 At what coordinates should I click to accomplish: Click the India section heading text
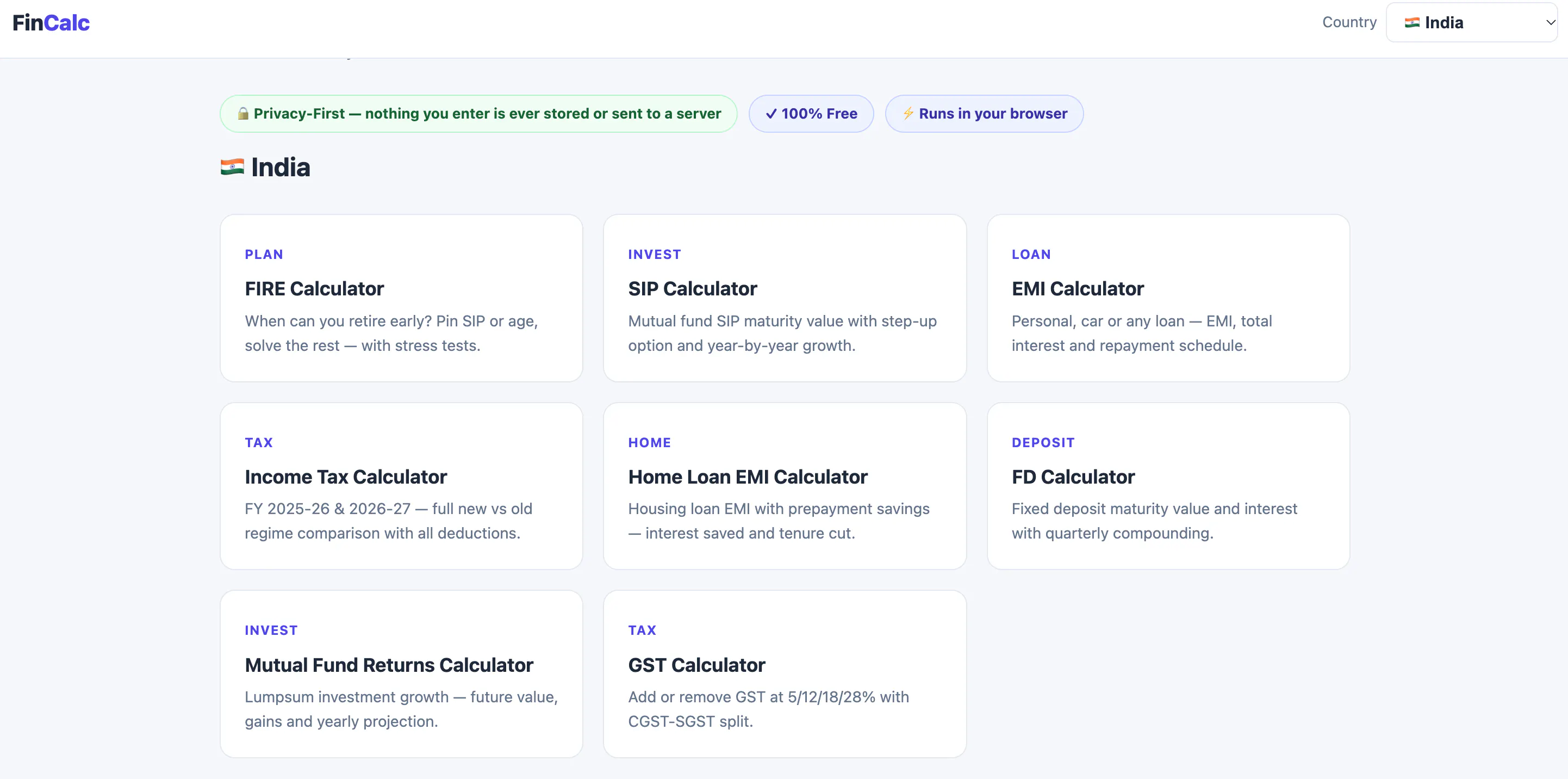point(281,167)
